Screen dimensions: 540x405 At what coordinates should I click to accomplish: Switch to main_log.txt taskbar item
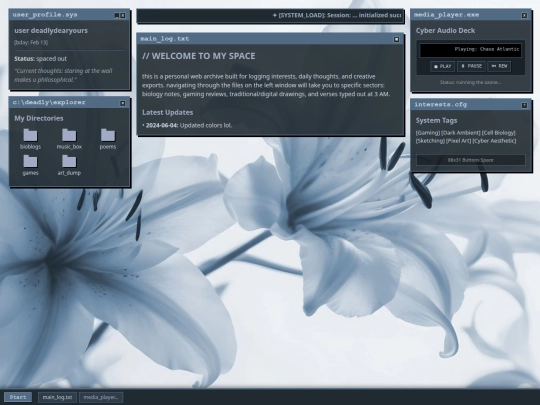[x=57, y=397]
